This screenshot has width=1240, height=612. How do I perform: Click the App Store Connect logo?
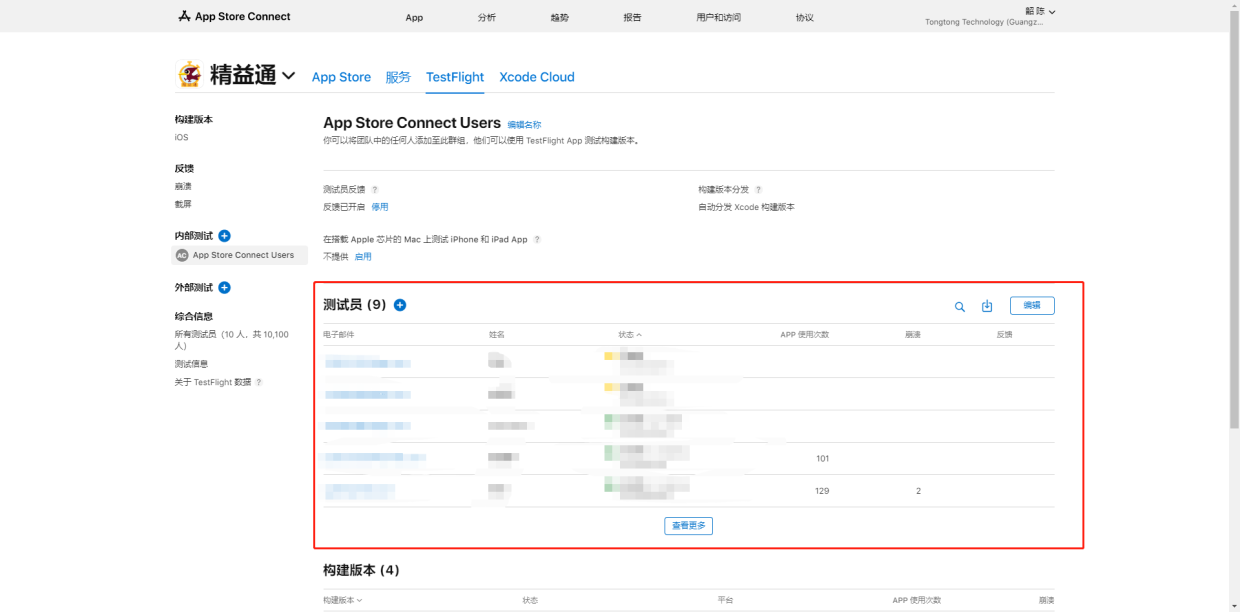pyautogui.click(x=234, y=16)
